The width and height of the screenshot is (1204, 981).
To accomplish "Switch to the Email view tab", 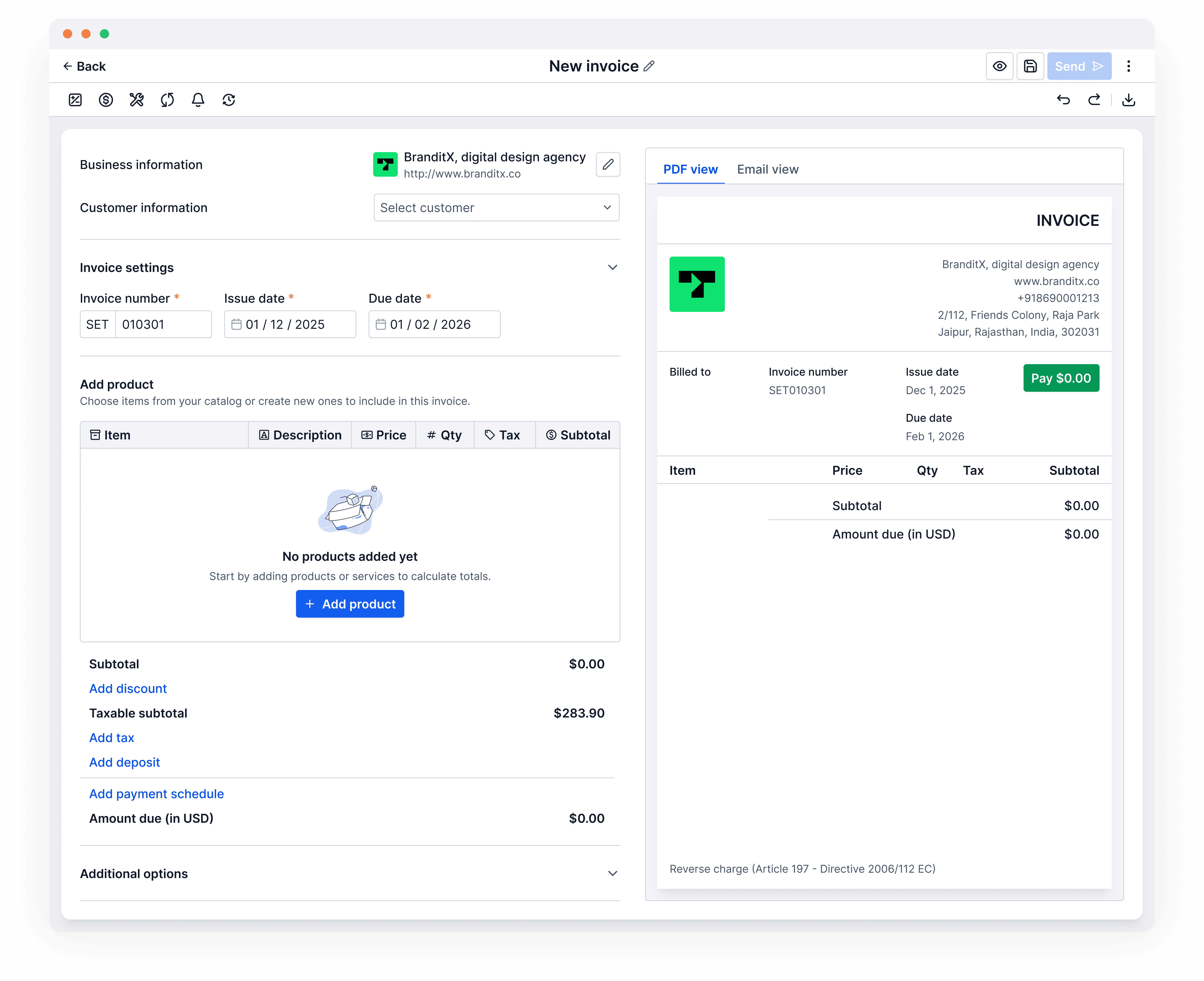I will pos(767,170).
